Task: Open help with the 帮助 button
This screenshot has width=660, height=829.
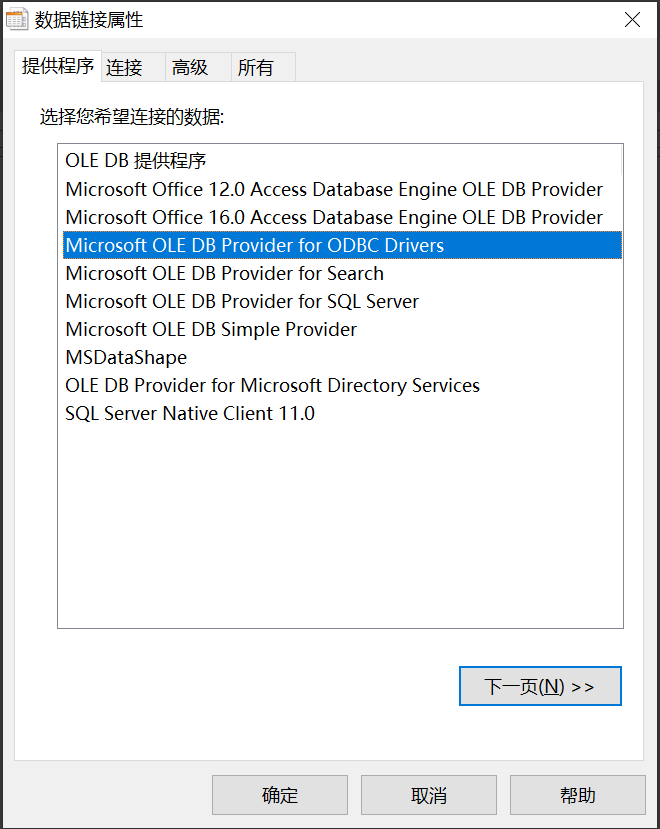Action: point(578,795)
